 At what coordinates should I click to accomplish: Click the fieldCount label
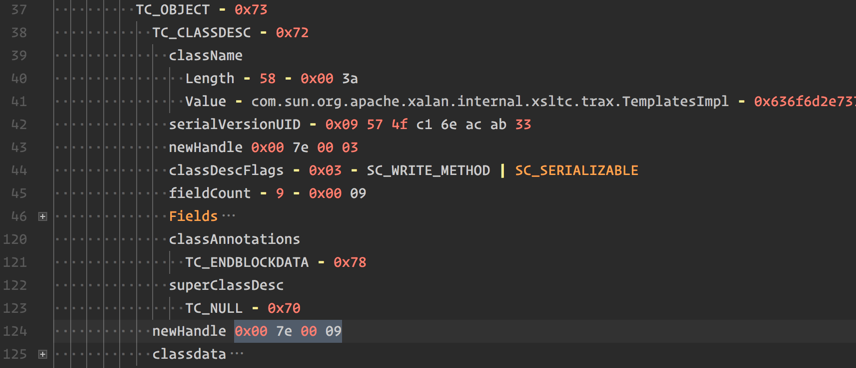[210, 193]
